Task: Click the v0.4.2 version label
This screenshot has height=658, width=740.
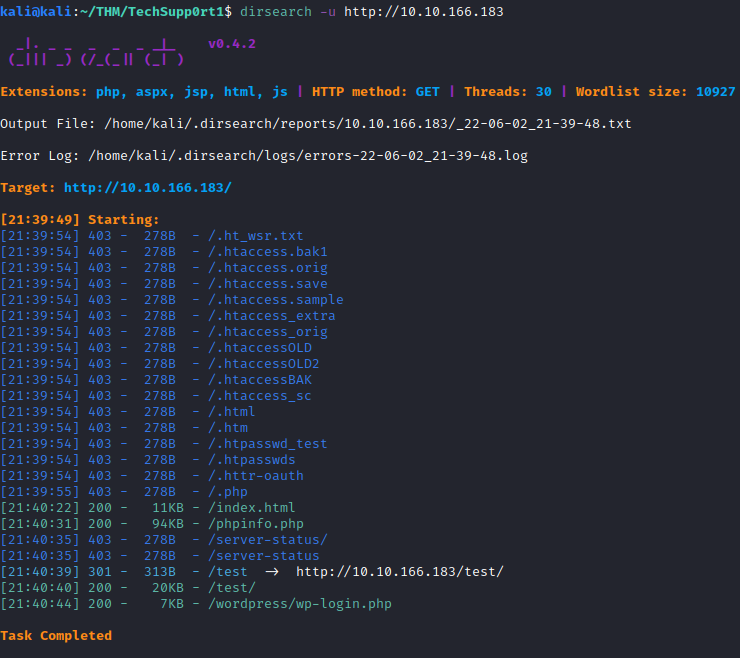Action: (x=231, y=44)
